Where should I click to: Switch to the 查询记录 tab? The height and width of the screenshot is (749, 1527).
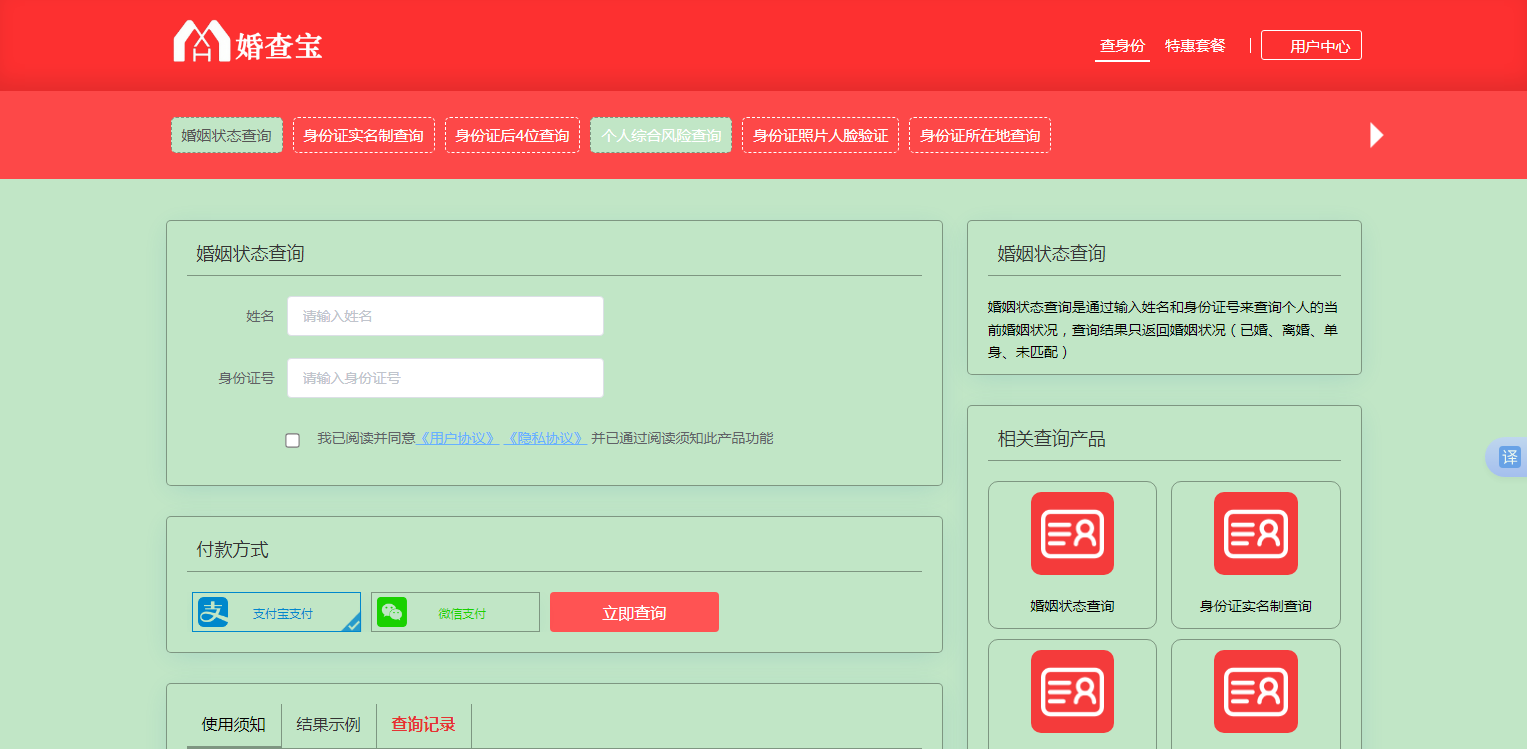[423, 725]
